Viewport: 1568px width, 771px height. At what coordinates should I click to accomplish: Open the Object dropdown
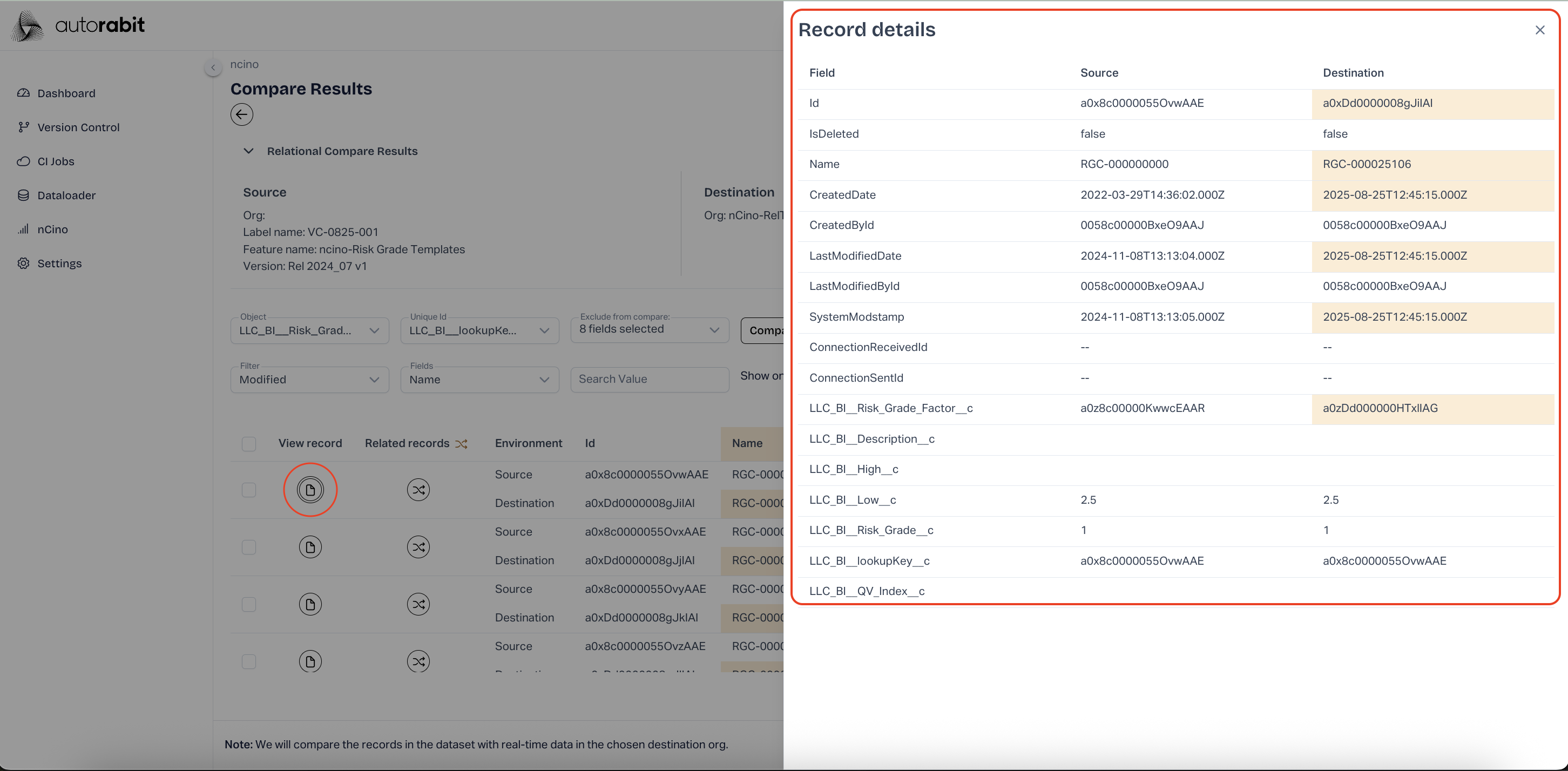pos(309,330)
